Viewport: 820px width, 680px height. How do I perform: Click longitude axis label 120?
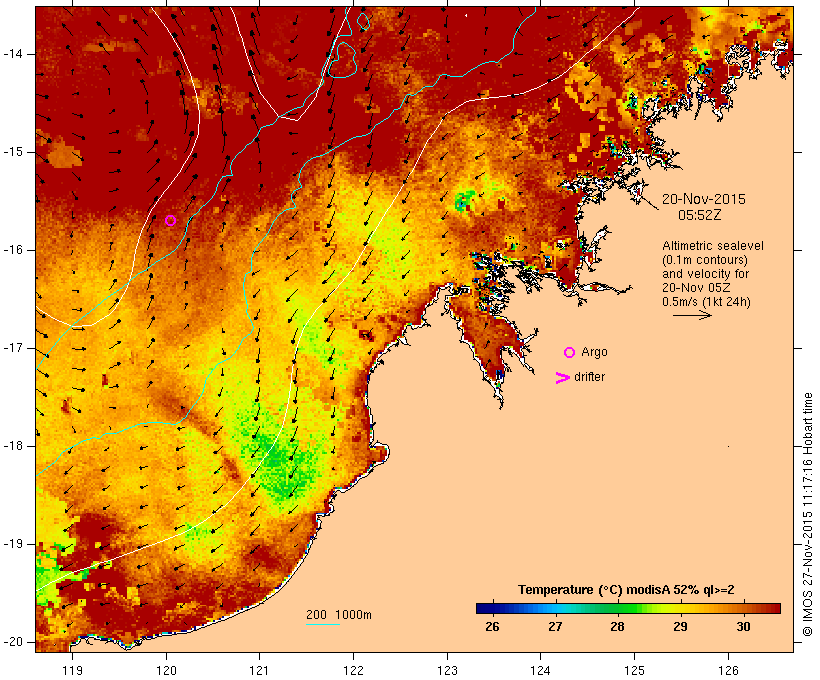pos(166,671)
